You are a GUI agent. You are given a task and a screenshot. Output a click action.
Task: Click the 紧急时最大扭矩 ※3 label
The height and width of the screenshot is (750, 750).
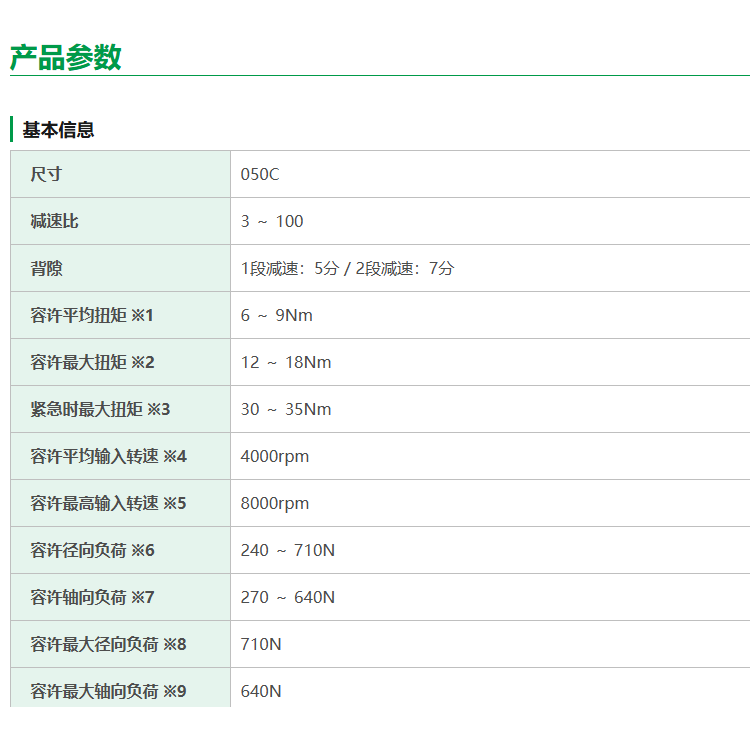coord(100,409)
